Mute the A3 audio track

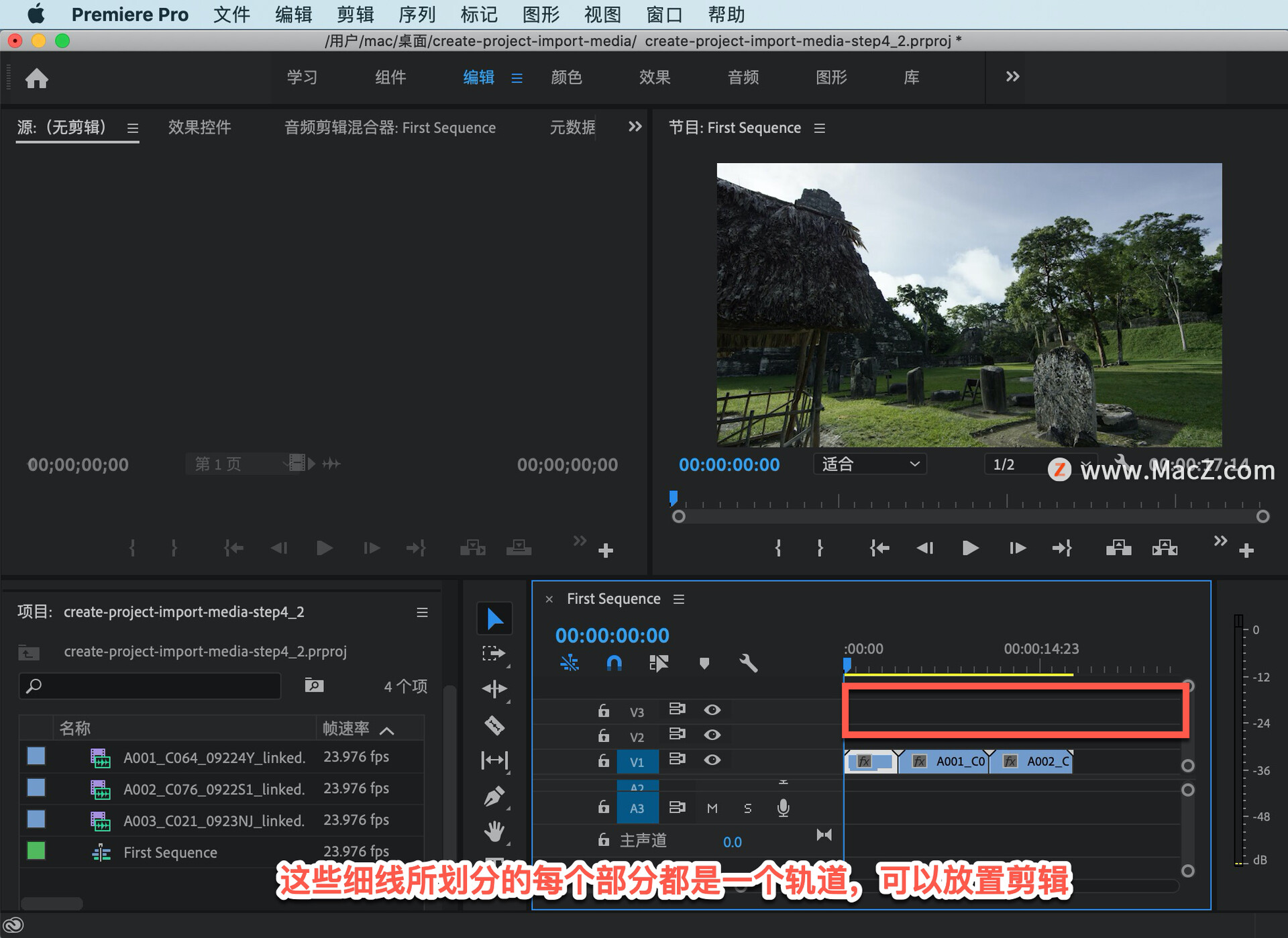(x=712, y=809)
